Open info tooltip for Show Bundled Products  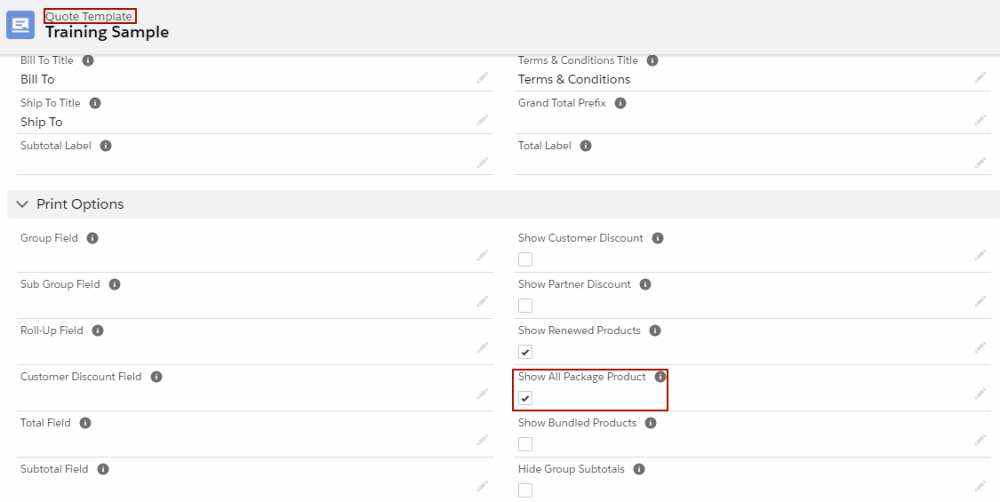(651, 423)
